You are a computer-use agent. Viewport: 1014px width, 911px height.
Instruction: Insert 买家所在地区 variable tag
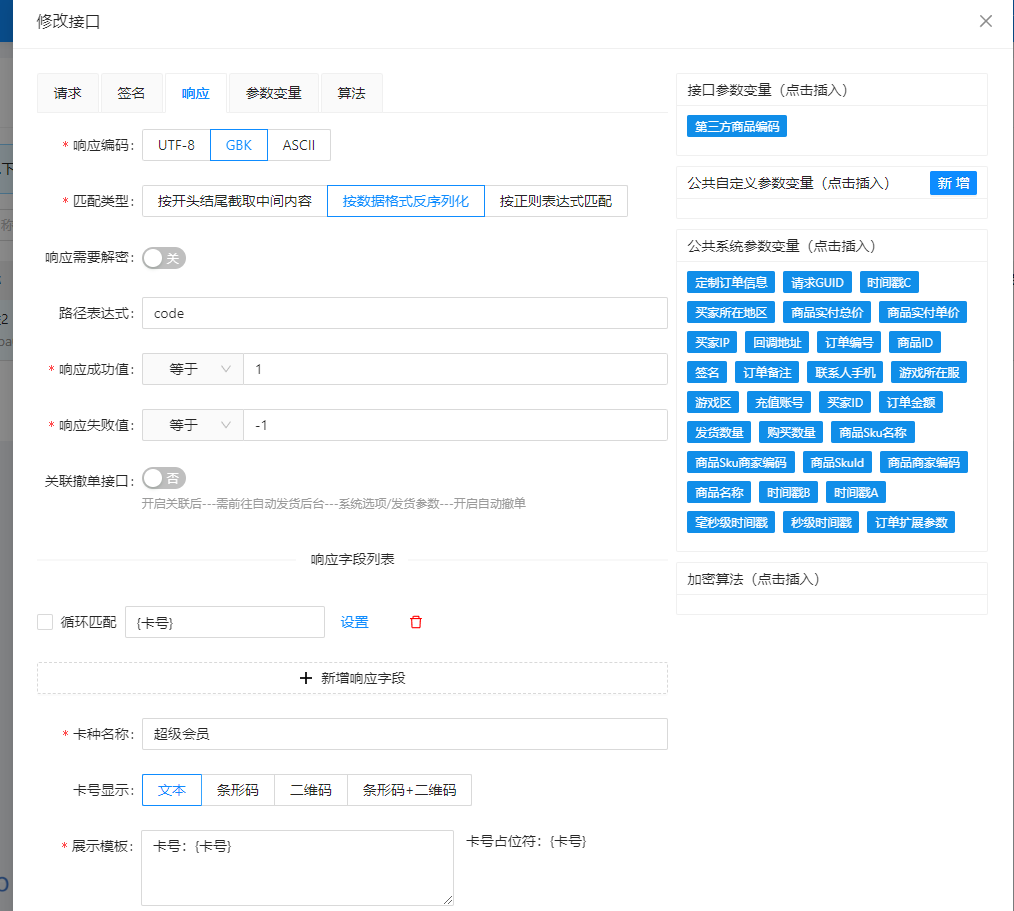click(731, 312)
